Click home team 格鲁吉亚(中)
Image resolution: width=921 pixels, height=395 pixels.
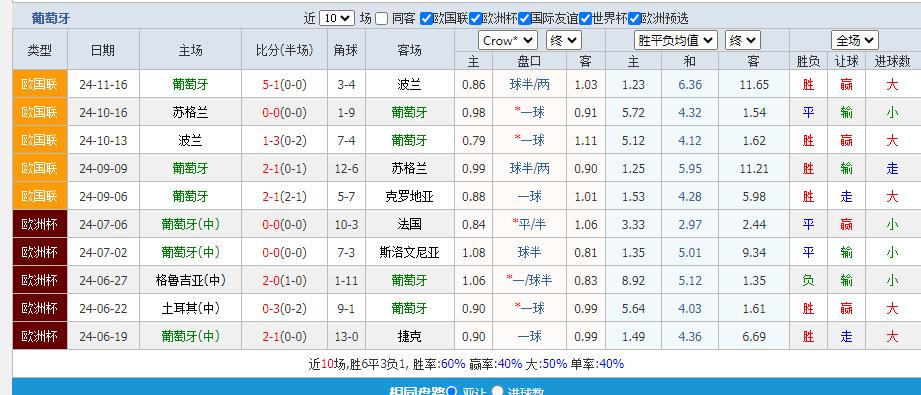(x=190, y=280)
